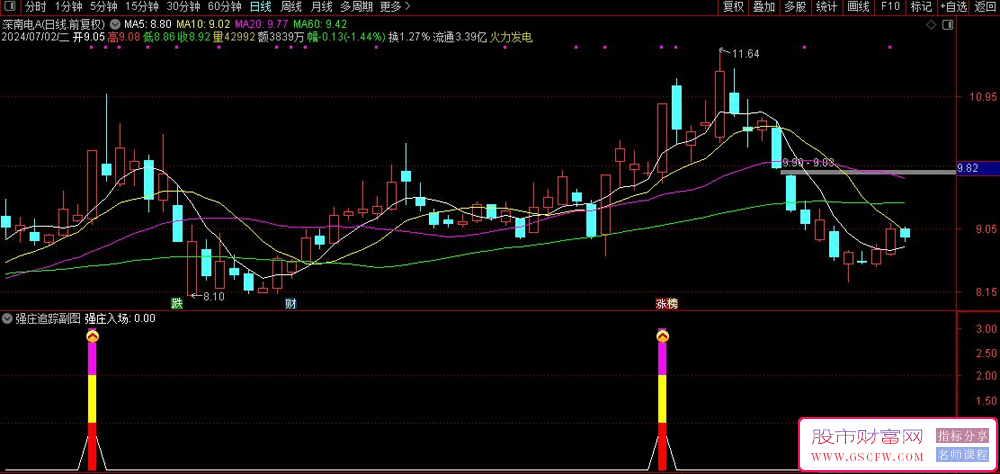This screenshot has height=474, width=1000.
Task: Select the 15分钟 period tab
Action: tap(141, 7)
